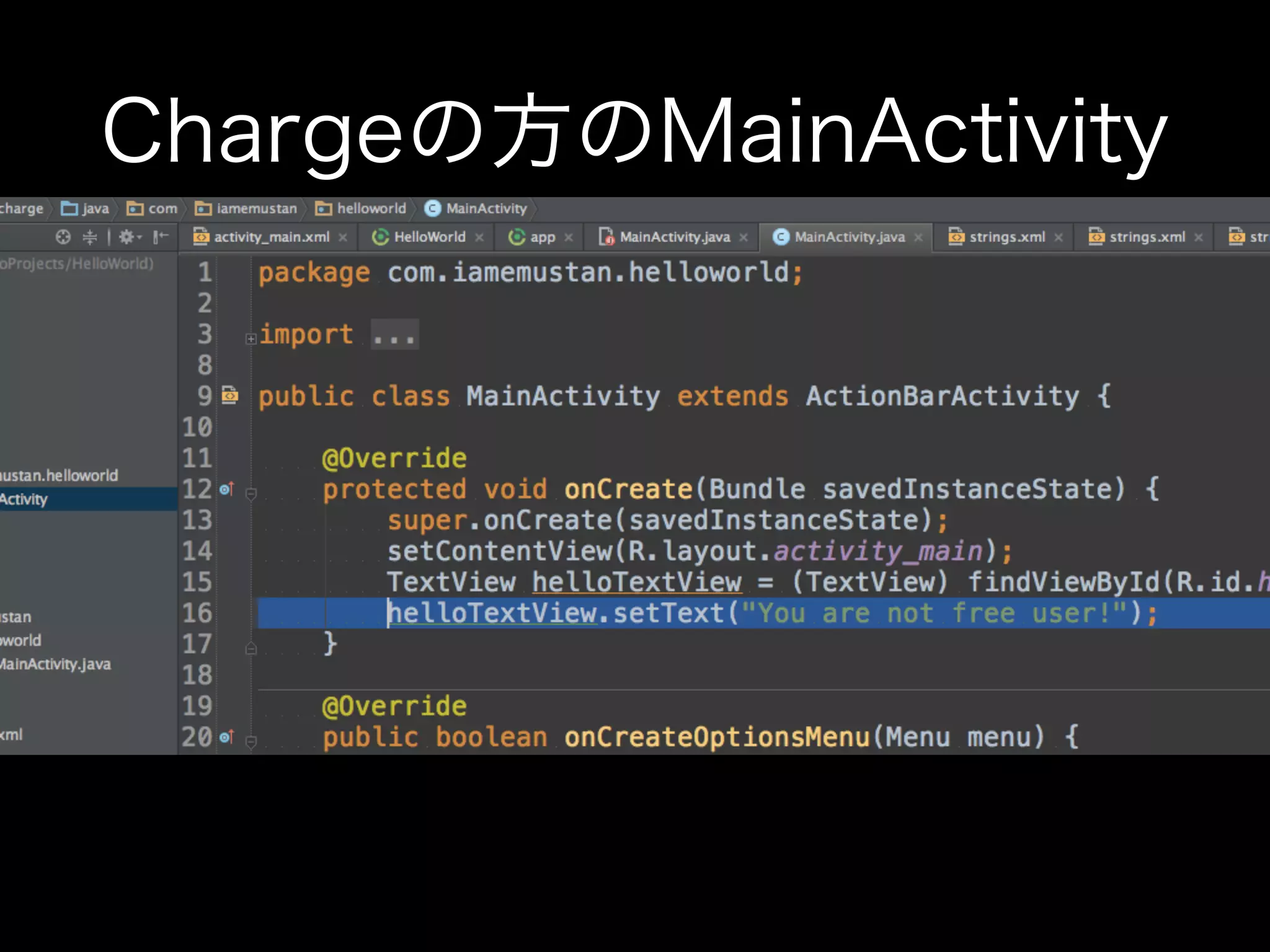Click the java folder breadcrumb

(x=86, y=209)
